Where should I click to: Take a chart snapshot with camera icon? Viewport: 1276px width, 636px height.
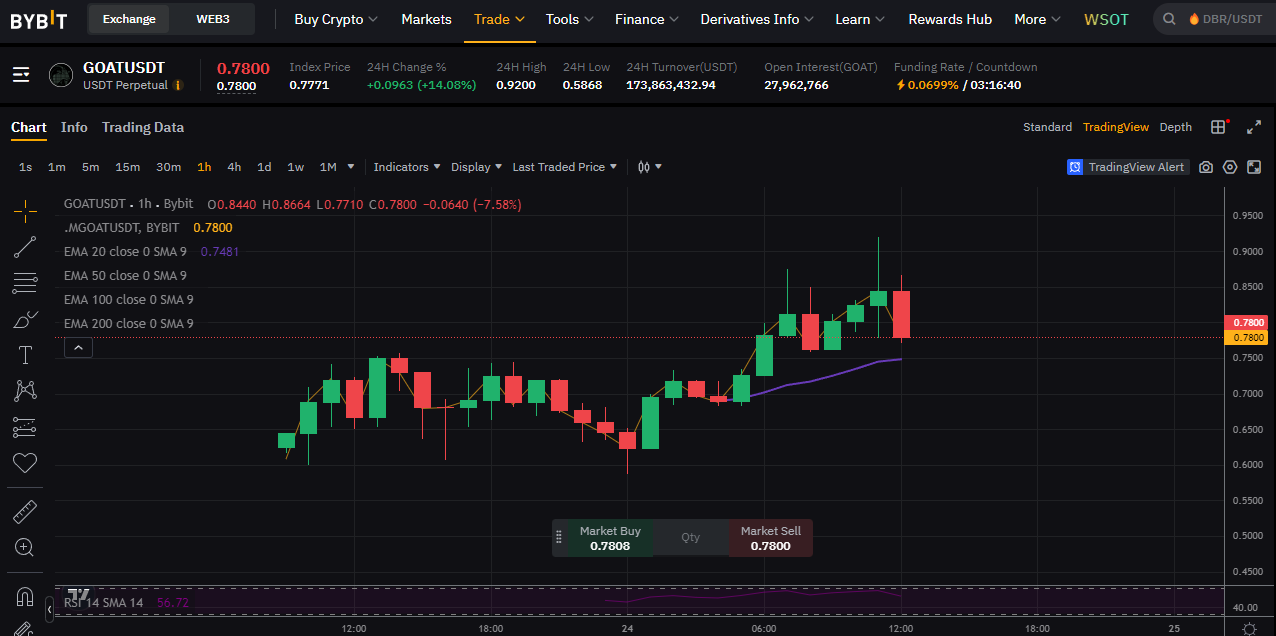click(1206, 167)
